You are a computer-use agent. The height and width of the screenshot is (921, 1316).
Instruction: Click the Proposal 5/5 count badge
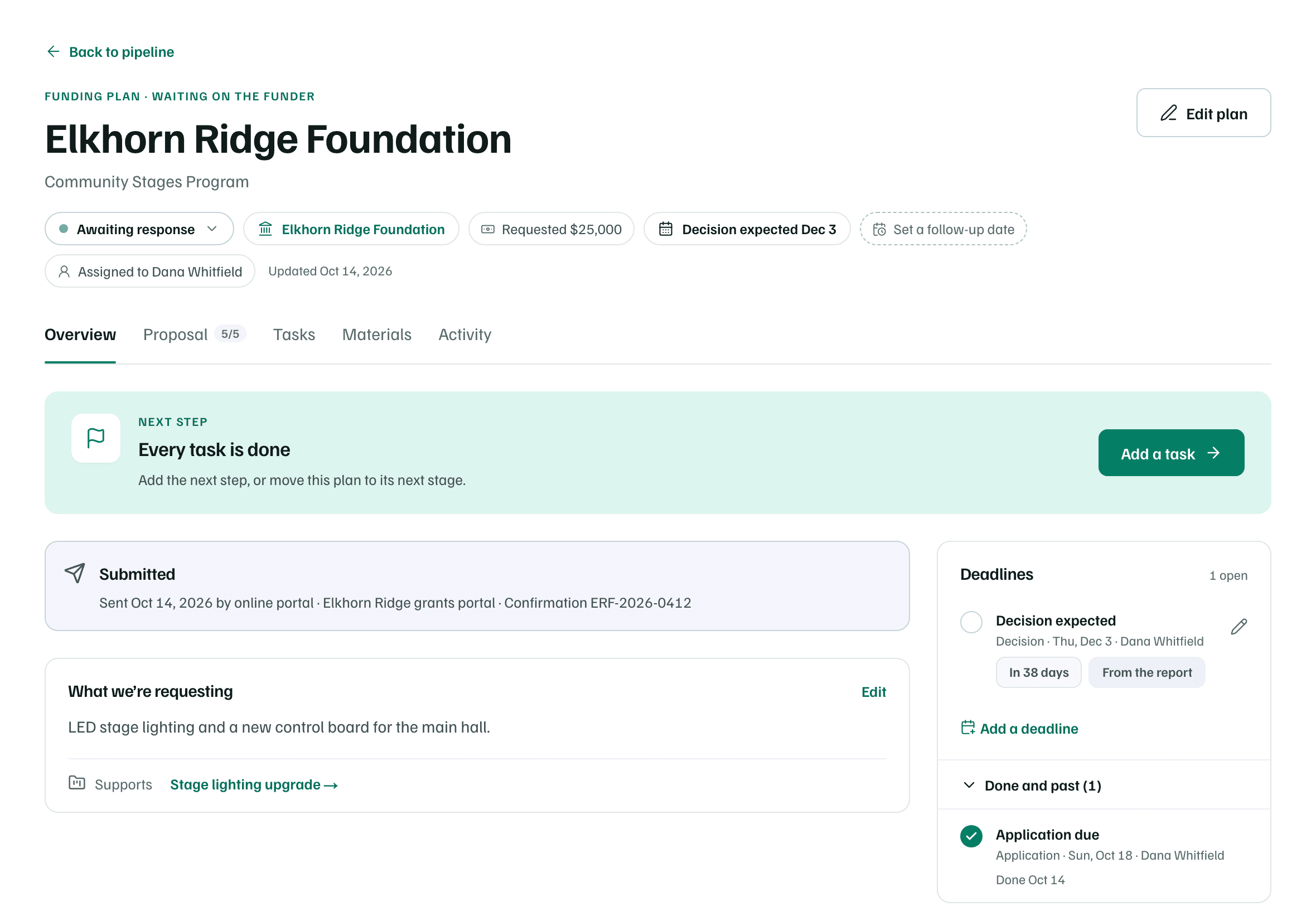coord(230,334)
